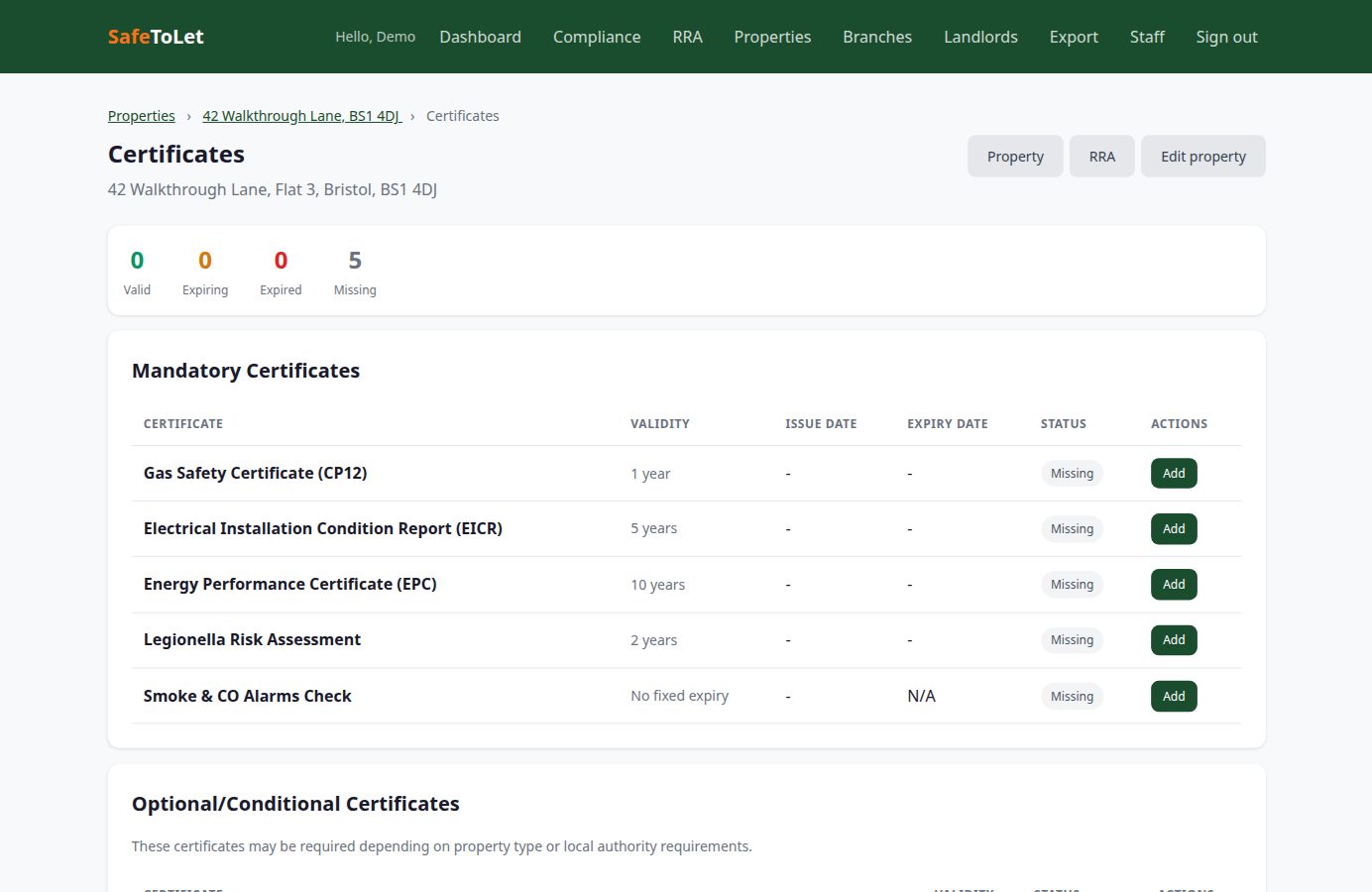Go to the Export page
Screen dimensions: 1372x892
click(x=1074, y=37)
